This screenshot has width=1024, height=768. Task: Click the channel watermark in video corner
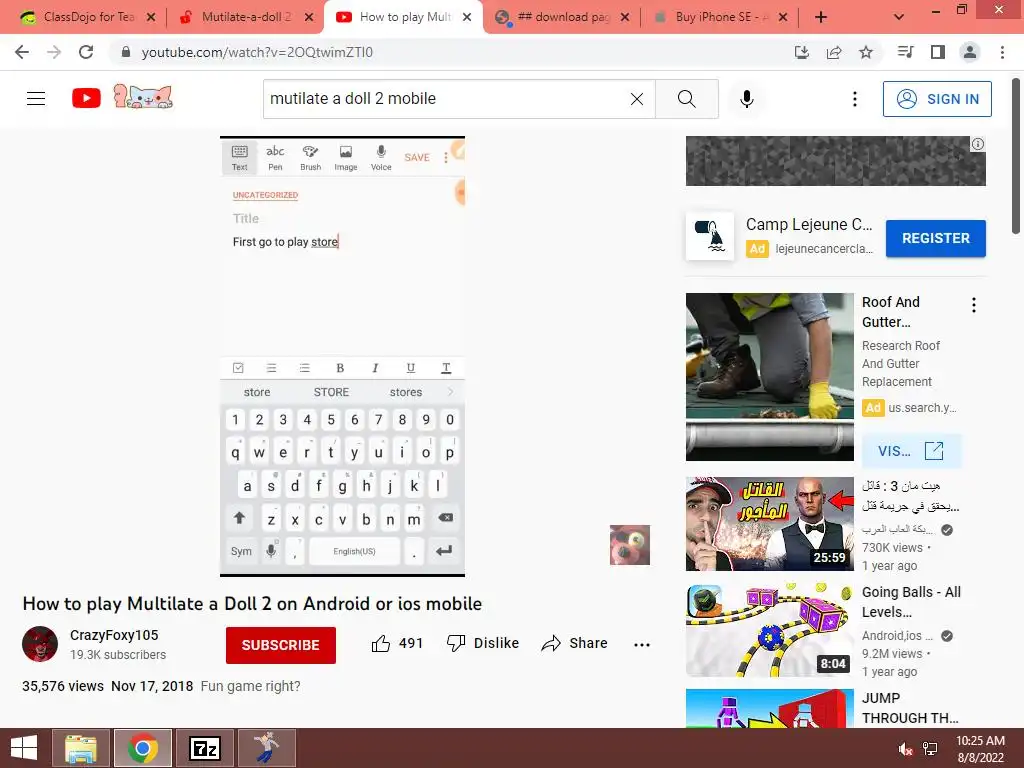pos(630,545)
